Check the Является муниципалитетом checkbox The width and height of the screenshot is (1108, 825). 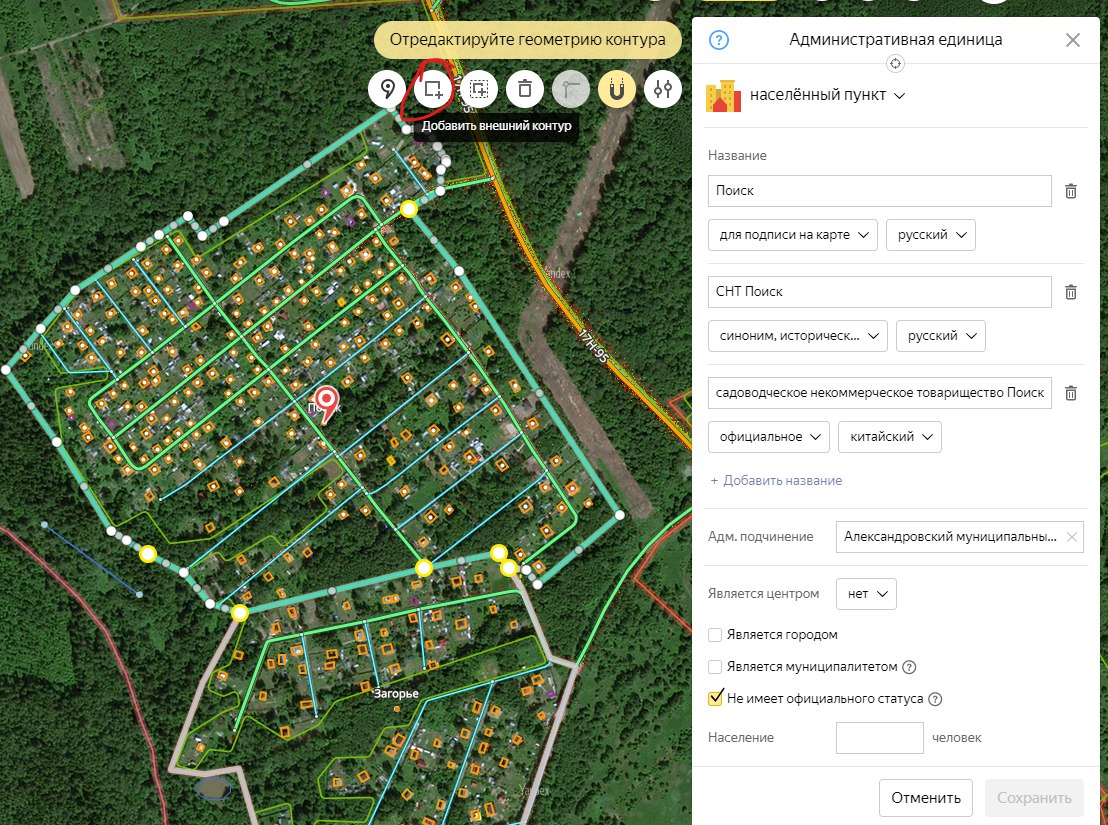tap(715, 667)
